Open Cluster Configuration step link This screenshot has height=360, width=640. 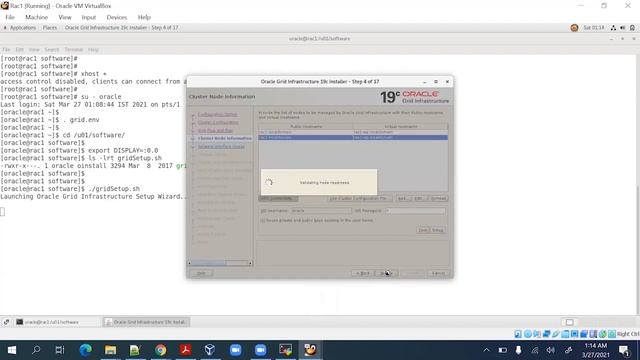[218, 122]
